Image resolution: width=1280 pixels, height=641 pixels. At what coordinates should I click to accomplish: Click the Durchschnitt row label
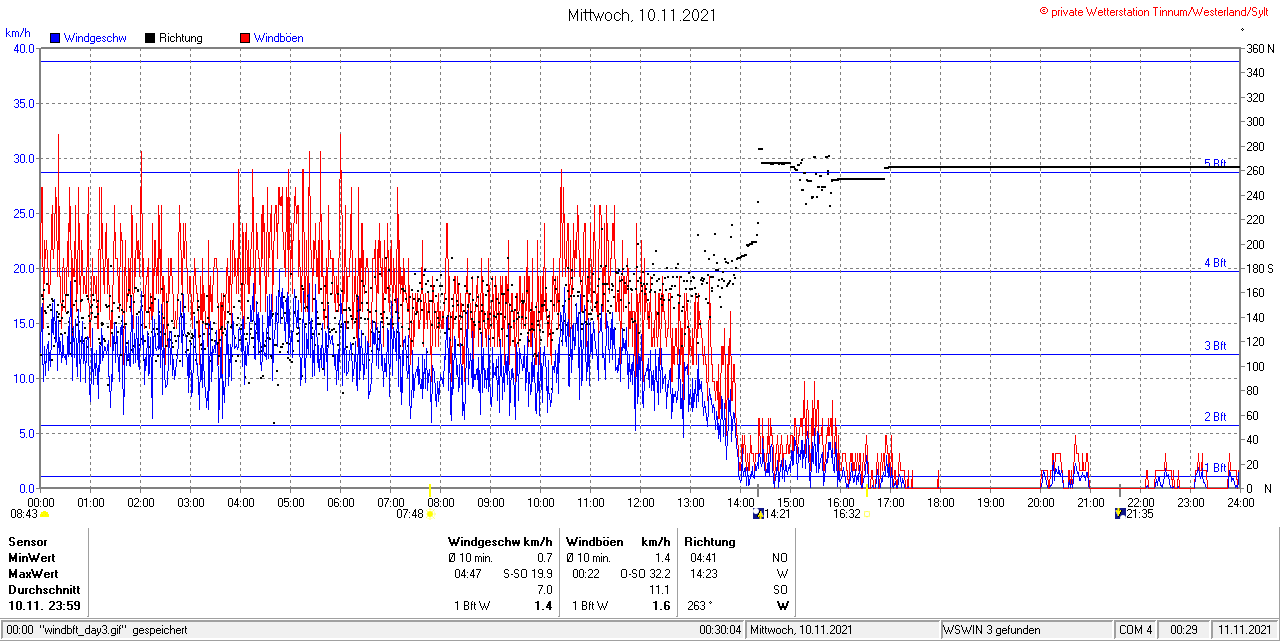pyautogui.click(x=43, y=590)
